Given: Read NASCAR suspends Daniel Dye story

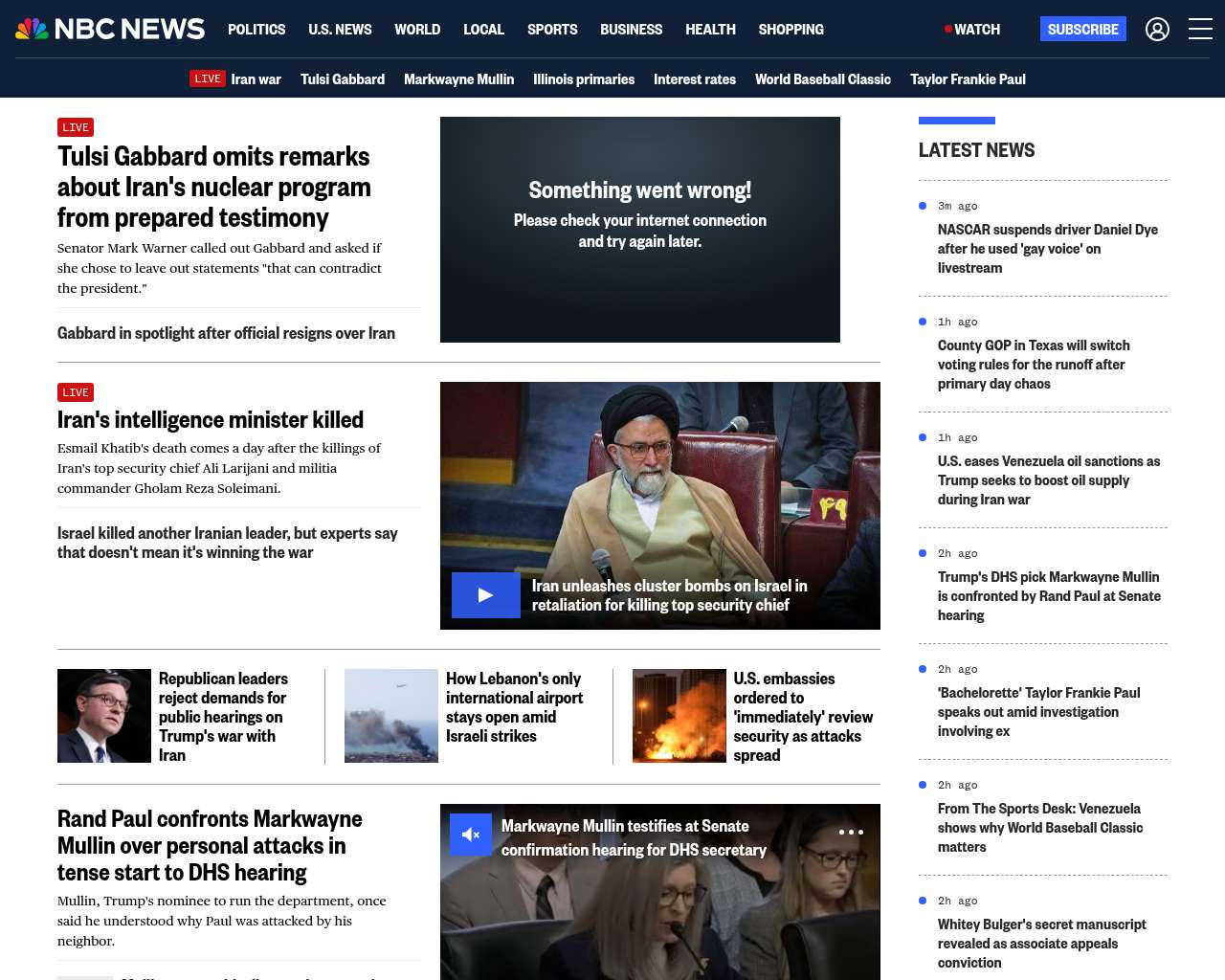Looking at the screenshot, I should [1047, 249].
